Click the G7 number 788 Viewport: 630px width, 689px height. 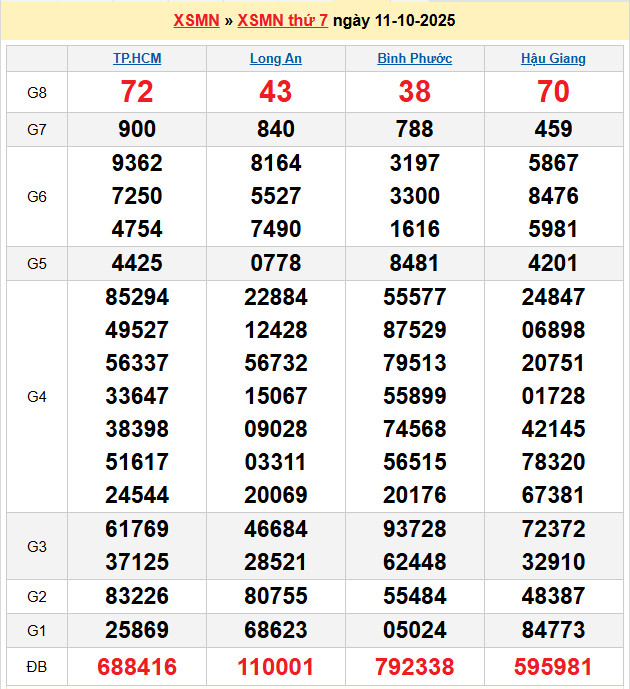[x=414, y=129]
